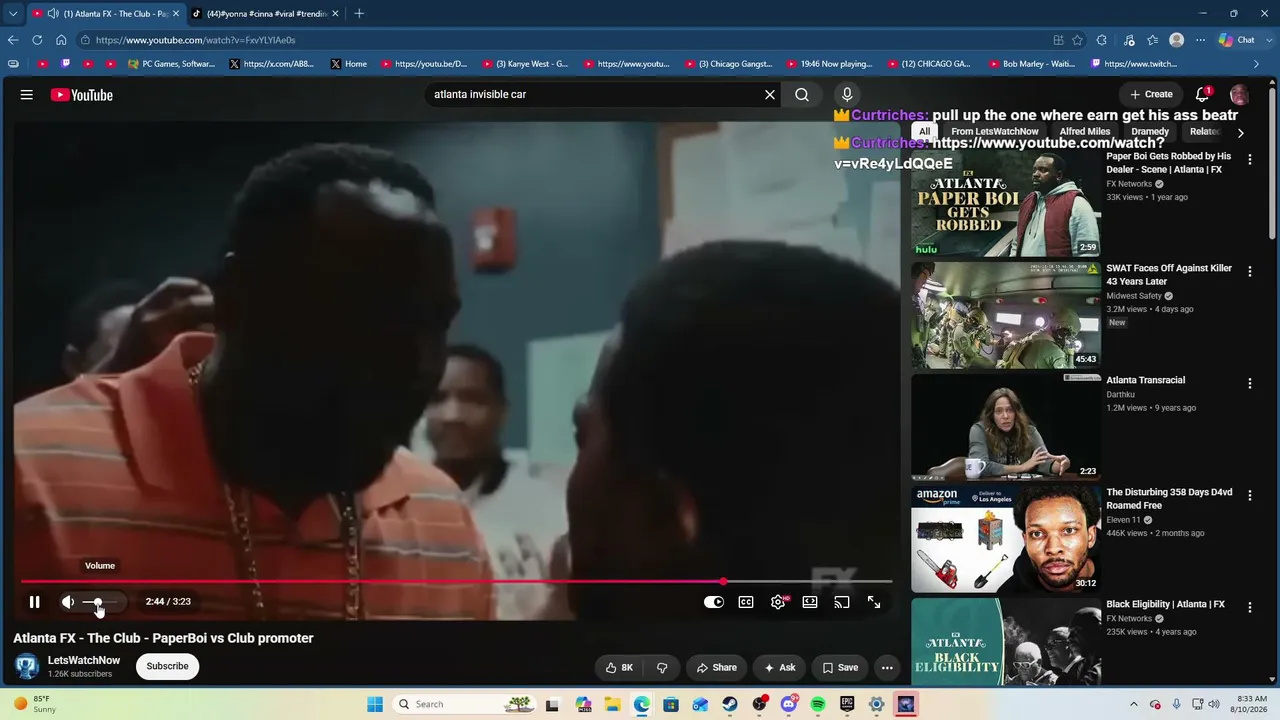This screenshot has width=1280, height=720.
Task: Expand the tab search dropdown
Action: pos(13,14)
